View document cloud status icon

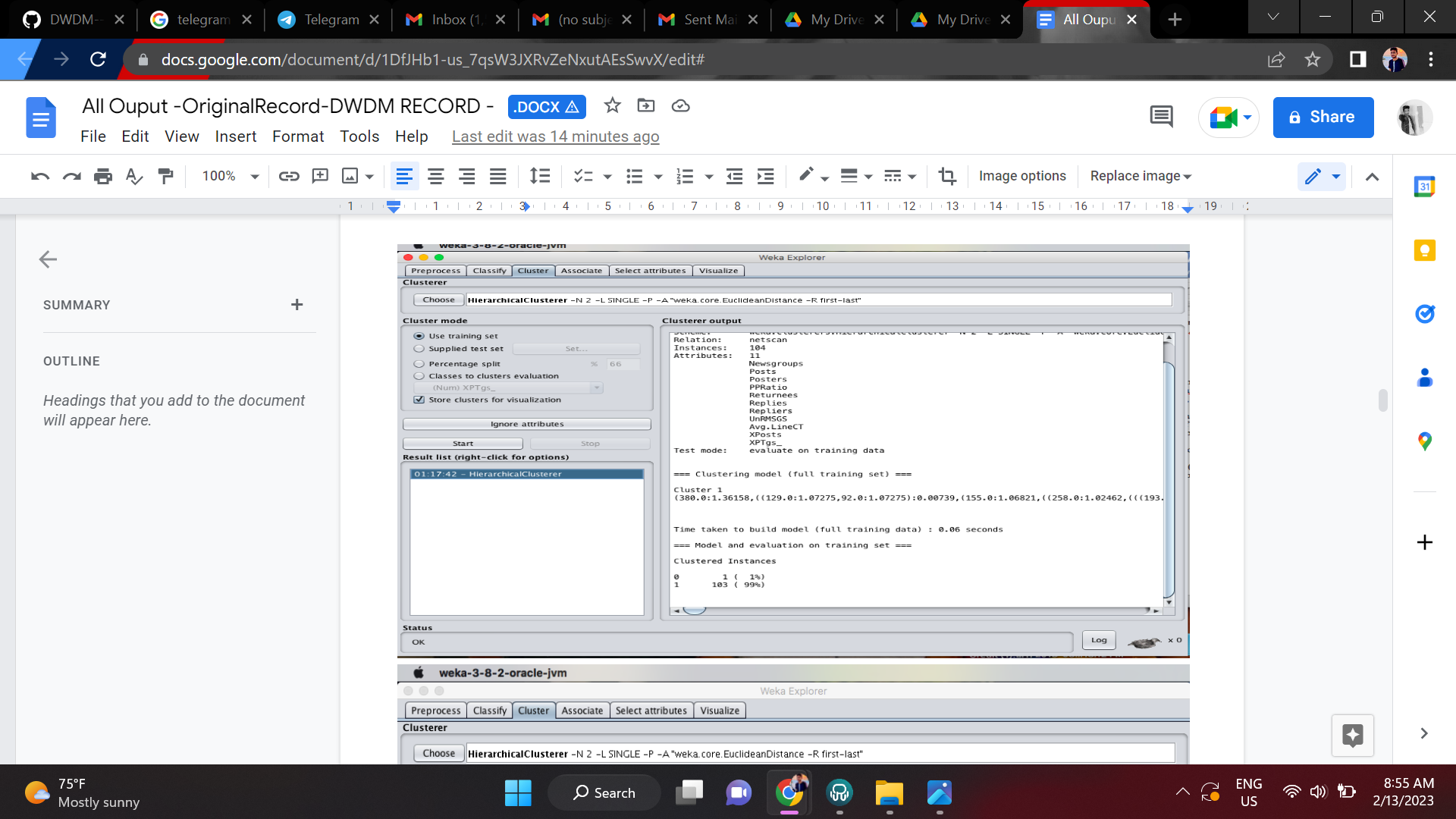pos(681,106)
